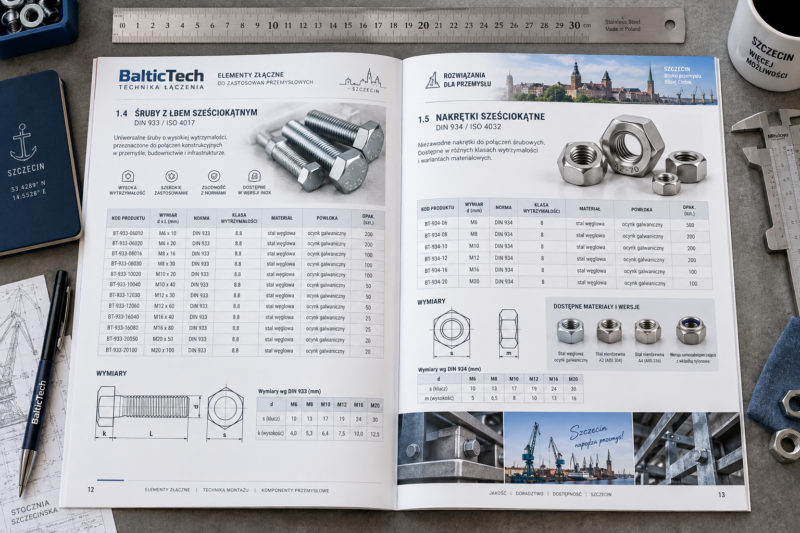This screenshot has width=800, height=533.
Task: Click the Wymiary wg DIN 934 (mm) caption
Action: point(449,369)
